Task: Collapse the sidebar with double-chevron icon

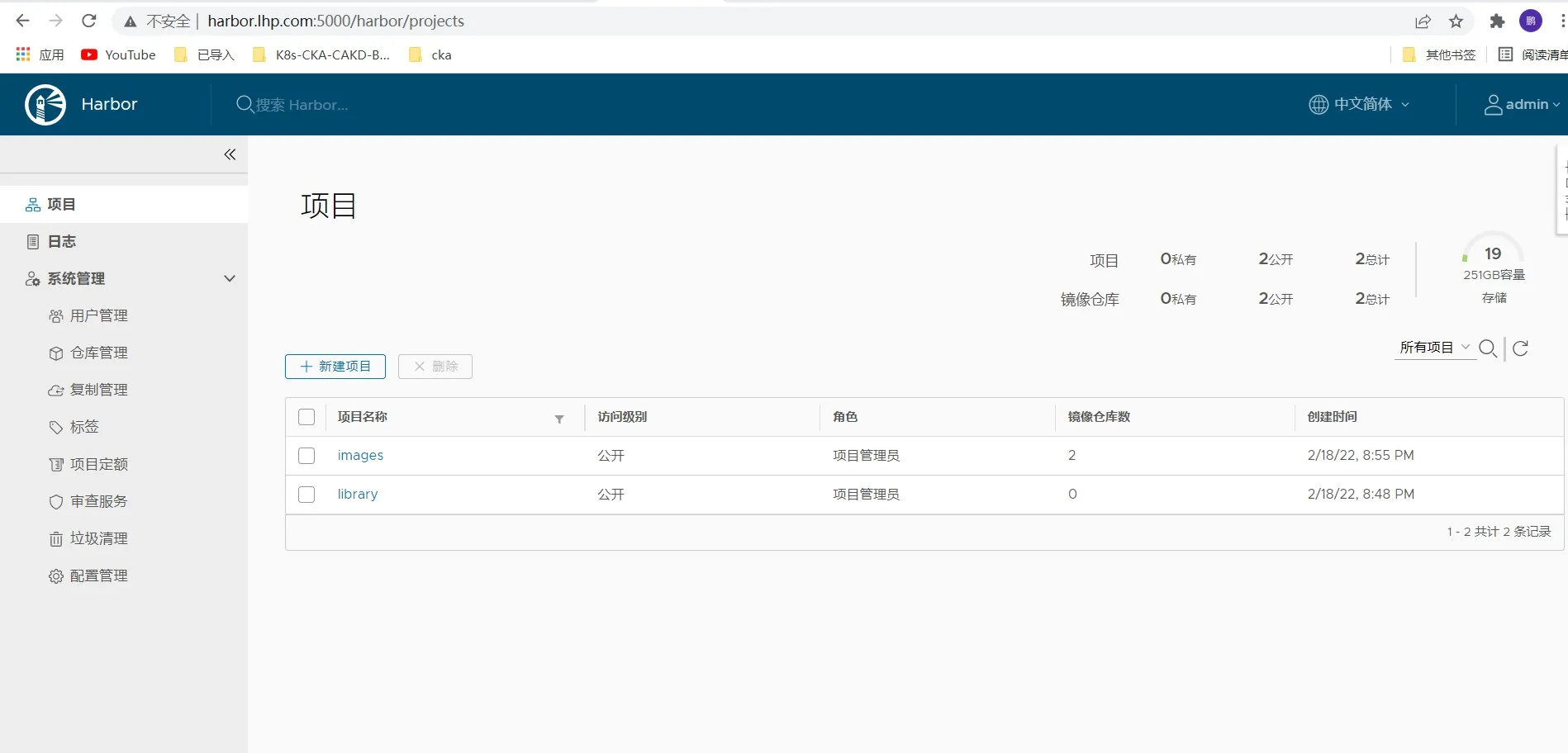Action: (x=230, y=154)
